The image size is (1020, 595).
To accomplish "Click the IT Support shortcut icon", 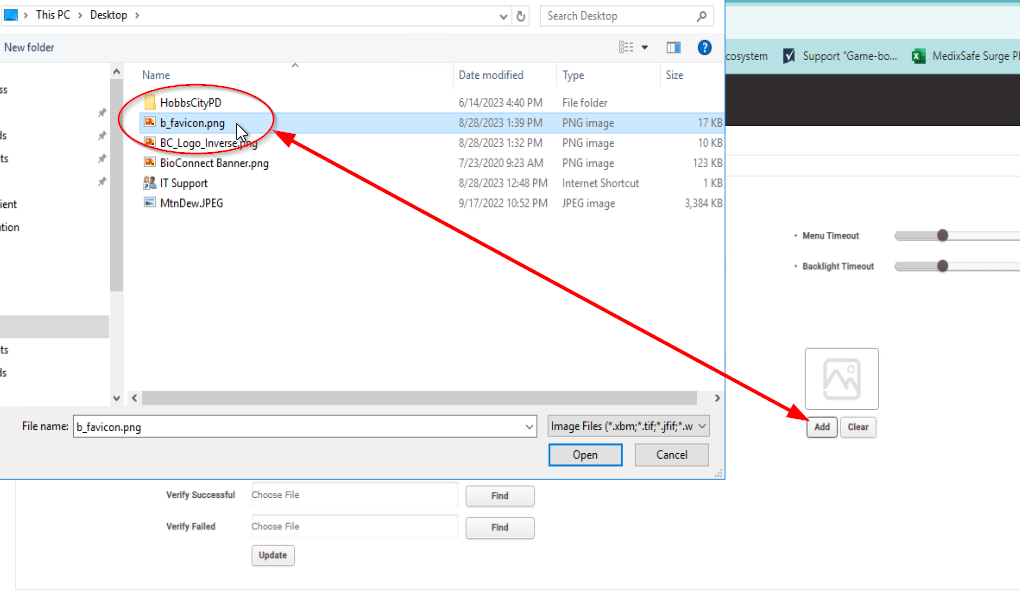I will click(x=150, y=183).
